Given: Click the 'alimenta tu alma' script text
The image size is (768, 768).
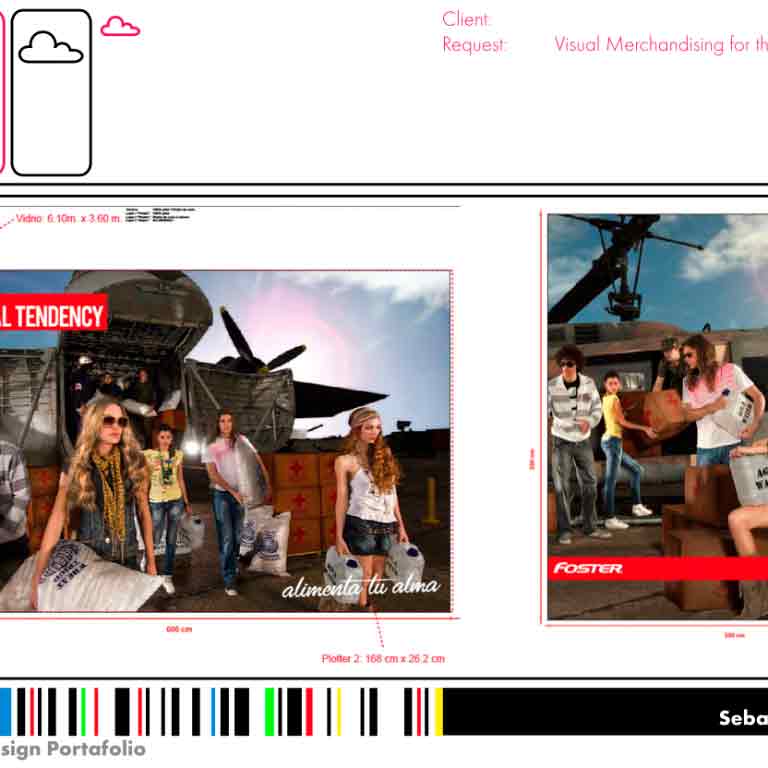Looking at the screenshot, I should click(360, 588).
